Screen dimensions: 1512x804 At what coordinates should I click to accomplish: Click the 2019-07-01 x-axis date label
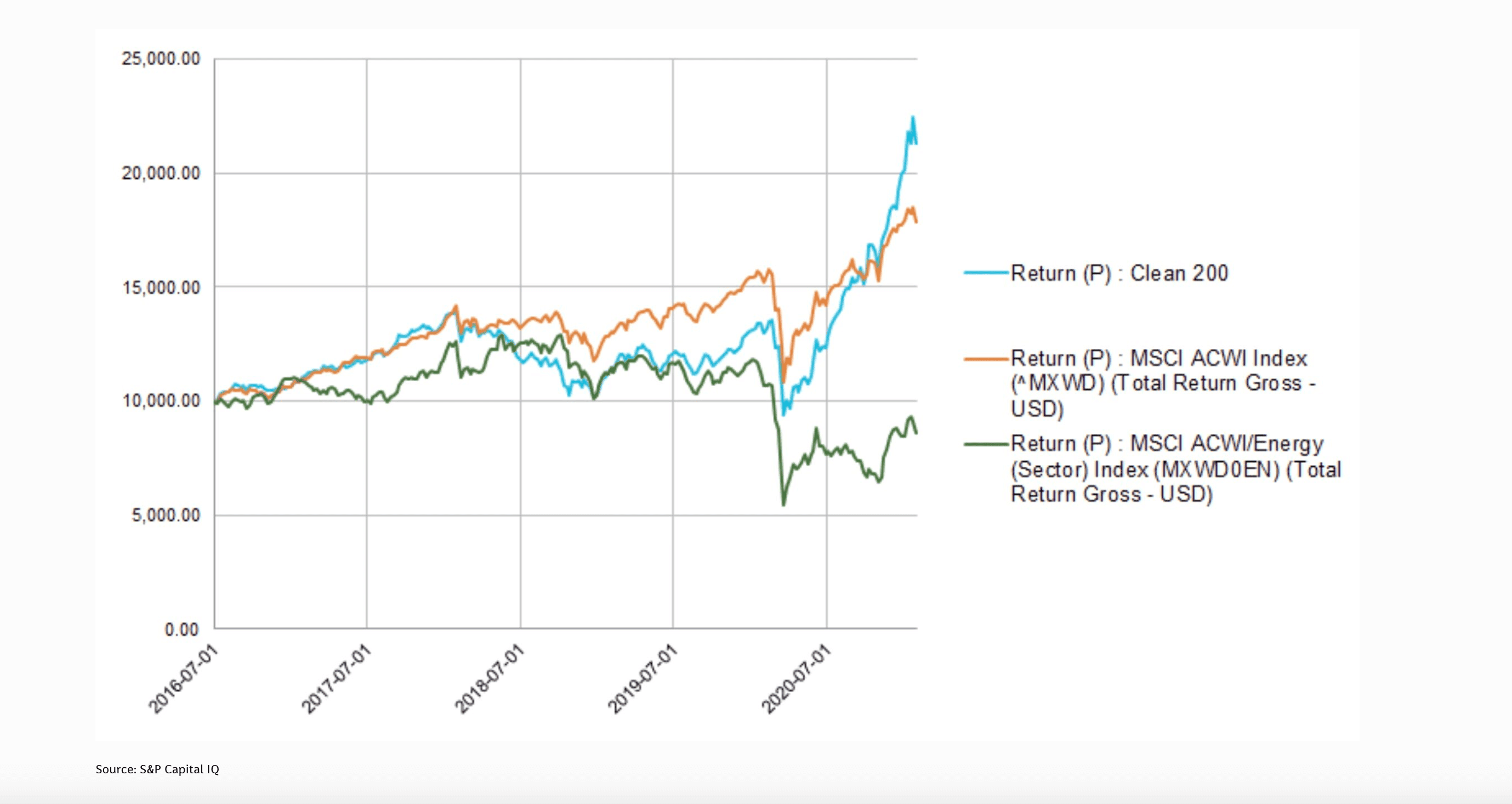coord(642,679)
